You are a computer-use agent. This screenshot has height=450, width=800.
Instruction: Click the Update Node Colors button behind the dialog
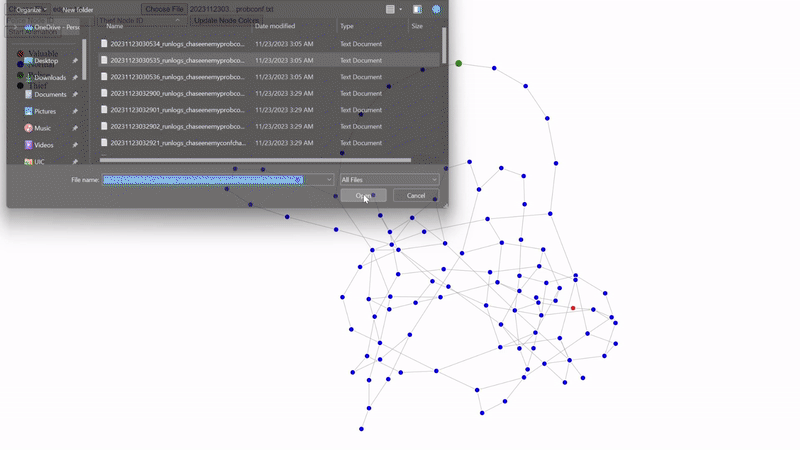tap(227, 20)
